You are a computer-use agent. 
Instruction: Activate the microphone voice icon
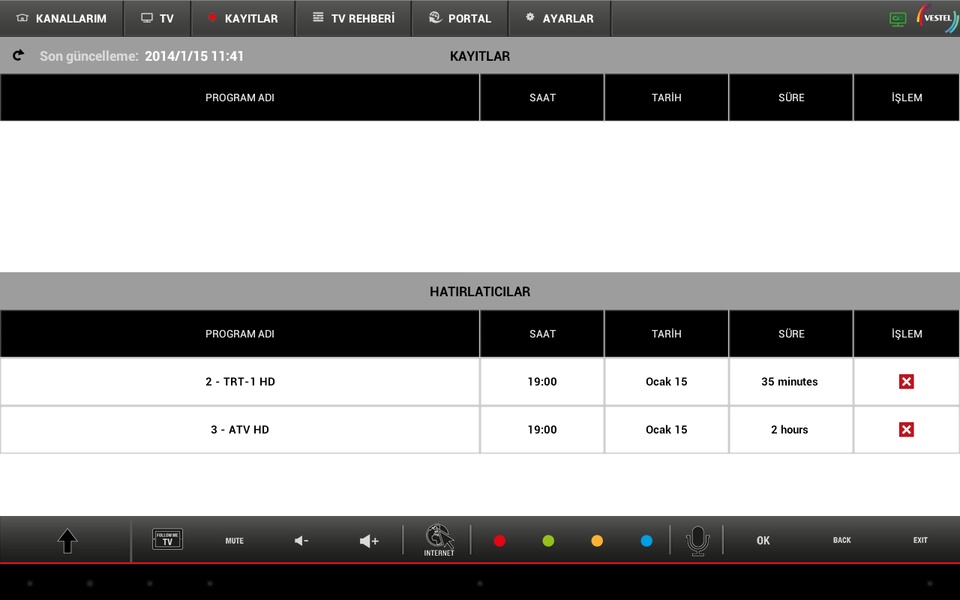(x=697, y=541)
